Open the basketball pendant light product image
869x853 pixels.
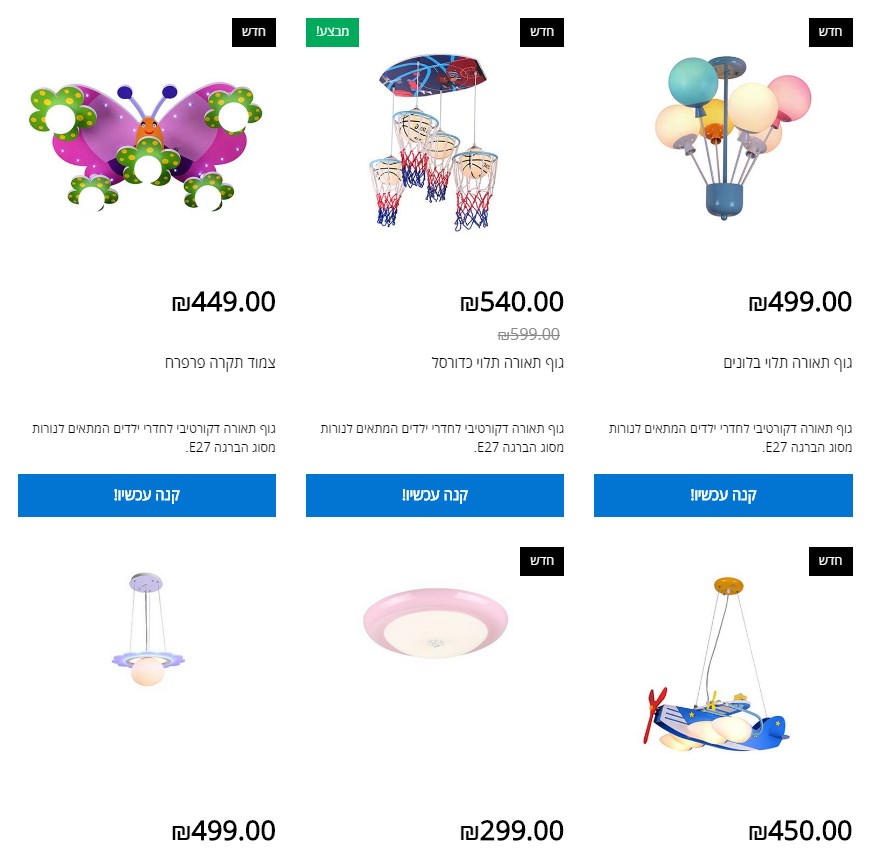pyautogui.click(x=434, y=142)
